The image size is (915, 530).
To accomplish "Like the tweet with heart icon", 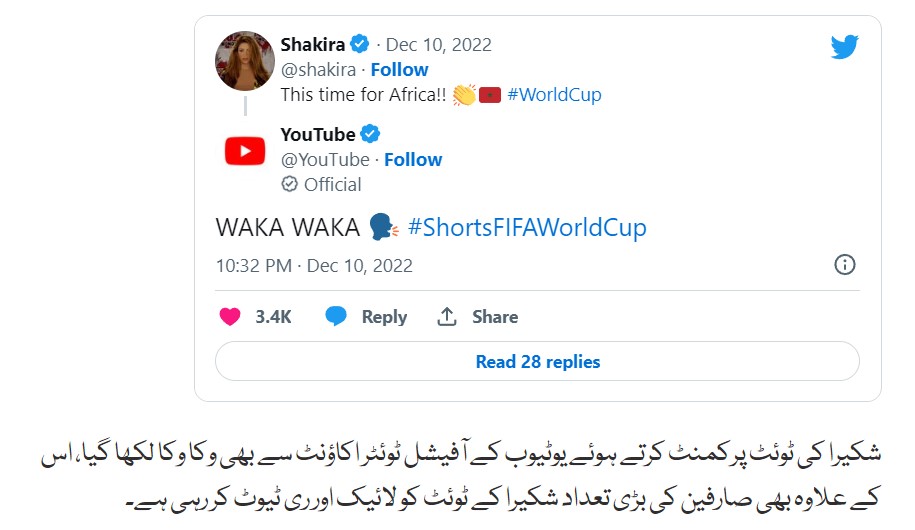I will coord(230,317).
